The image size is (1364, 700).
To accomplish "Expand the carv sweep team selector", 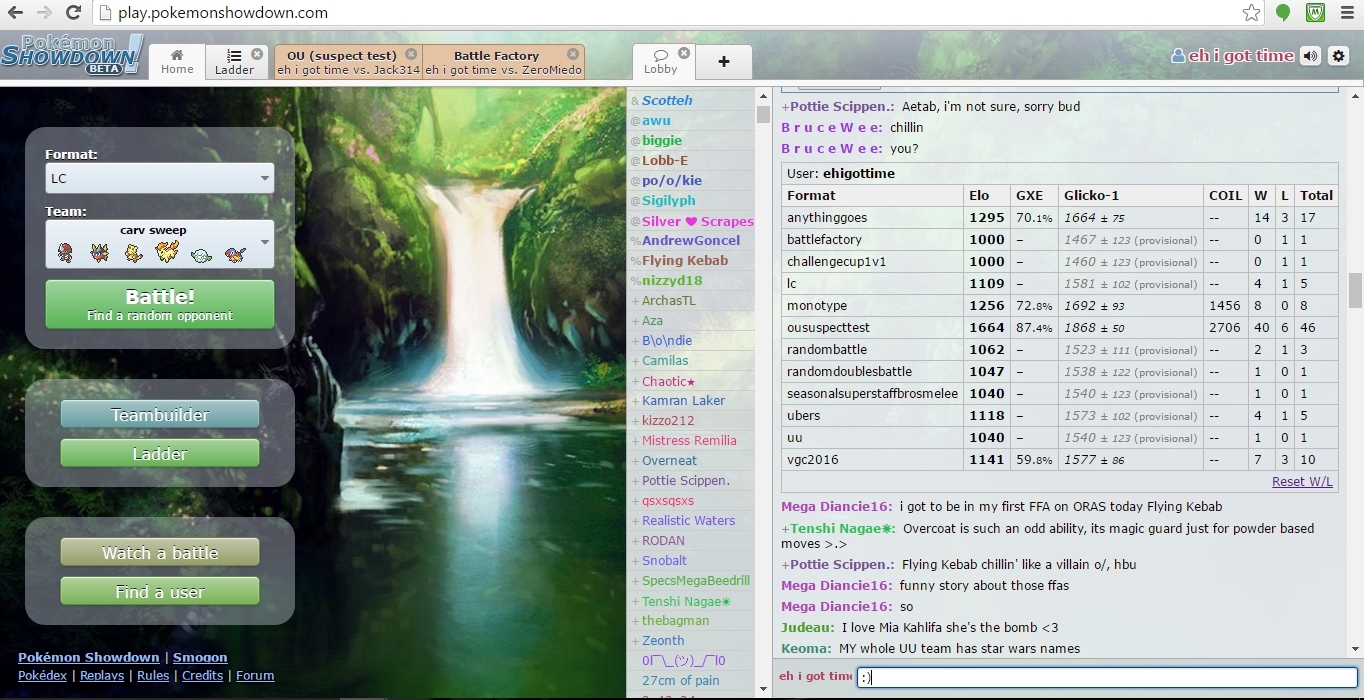I will click(160, 244).
